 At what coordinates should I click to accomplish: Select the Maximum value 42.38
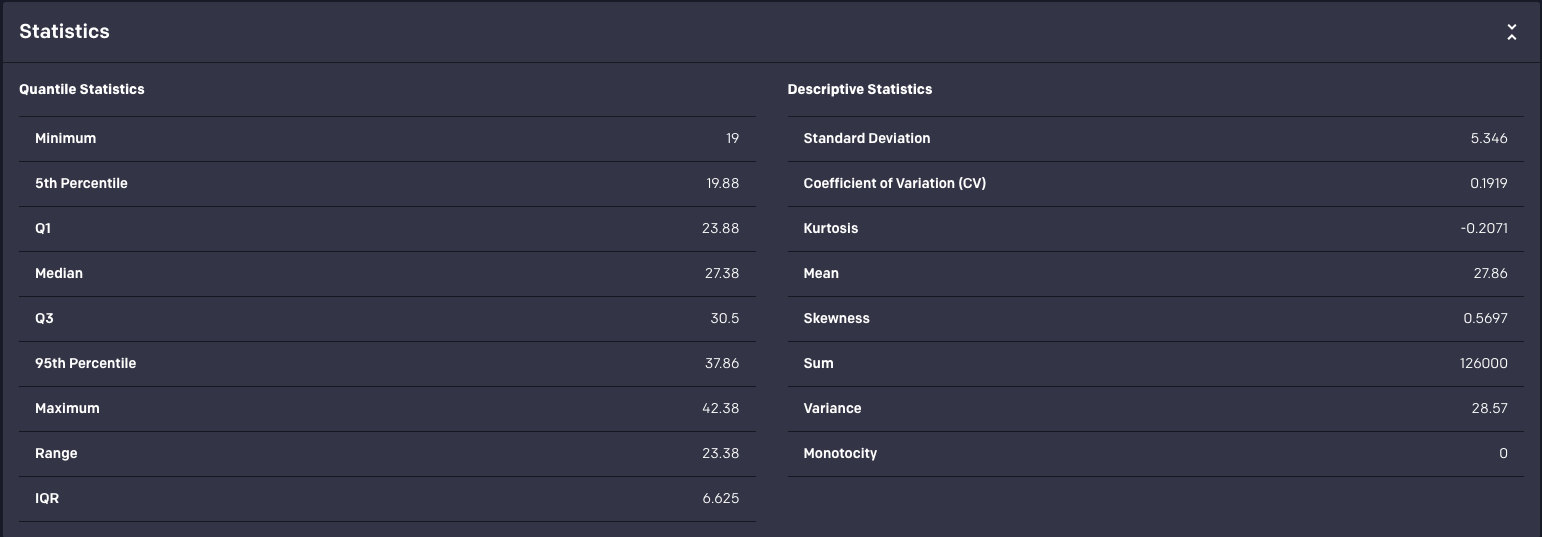[721, 408]
